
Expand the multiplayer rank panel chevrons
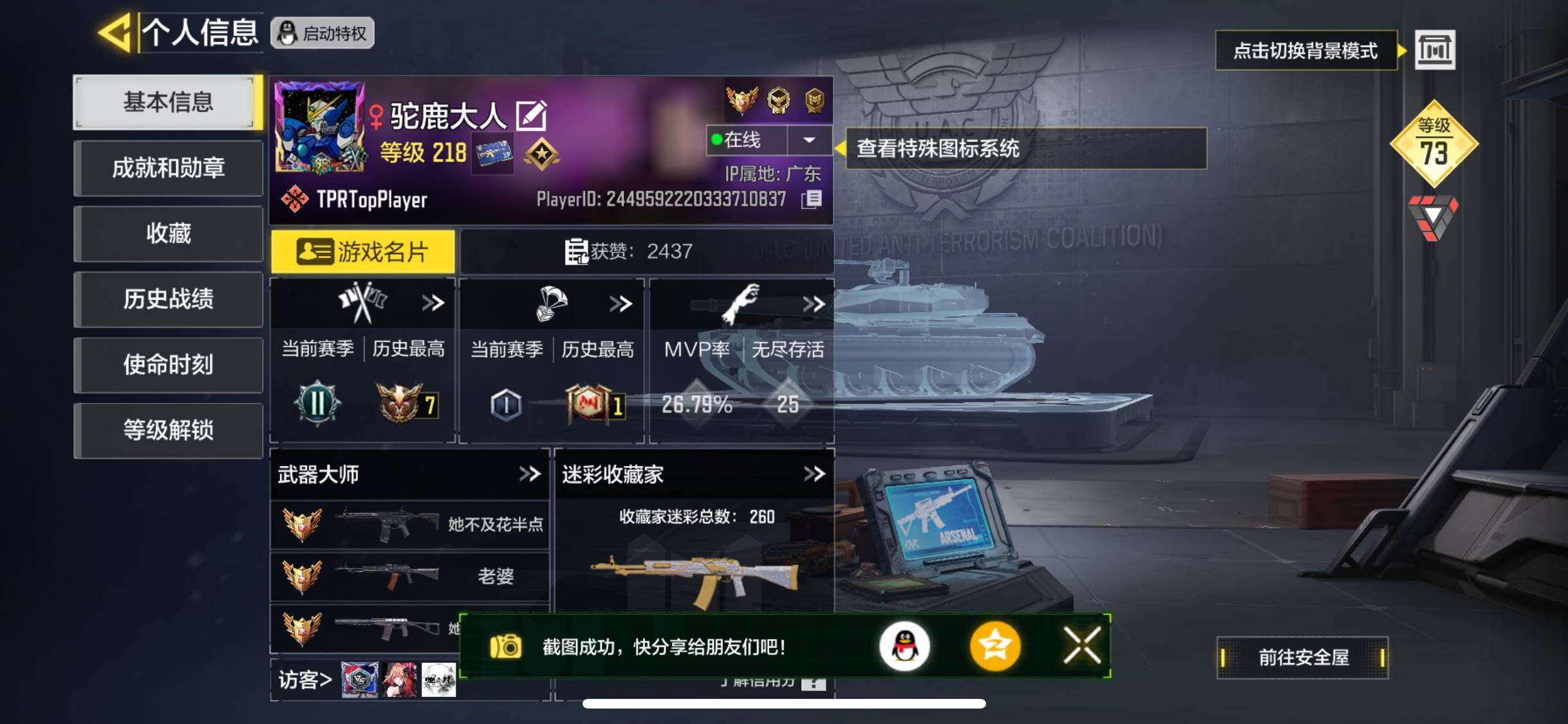(x=433, y=302)
